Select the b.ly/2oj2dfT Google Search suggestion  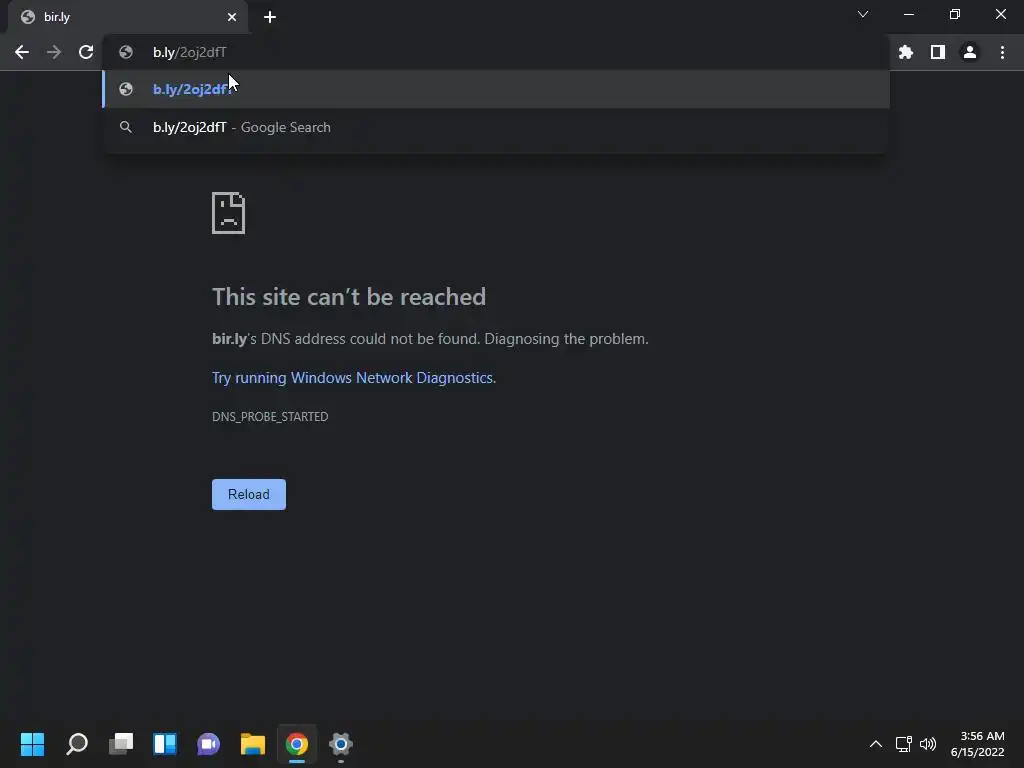[x=496, y=127]
